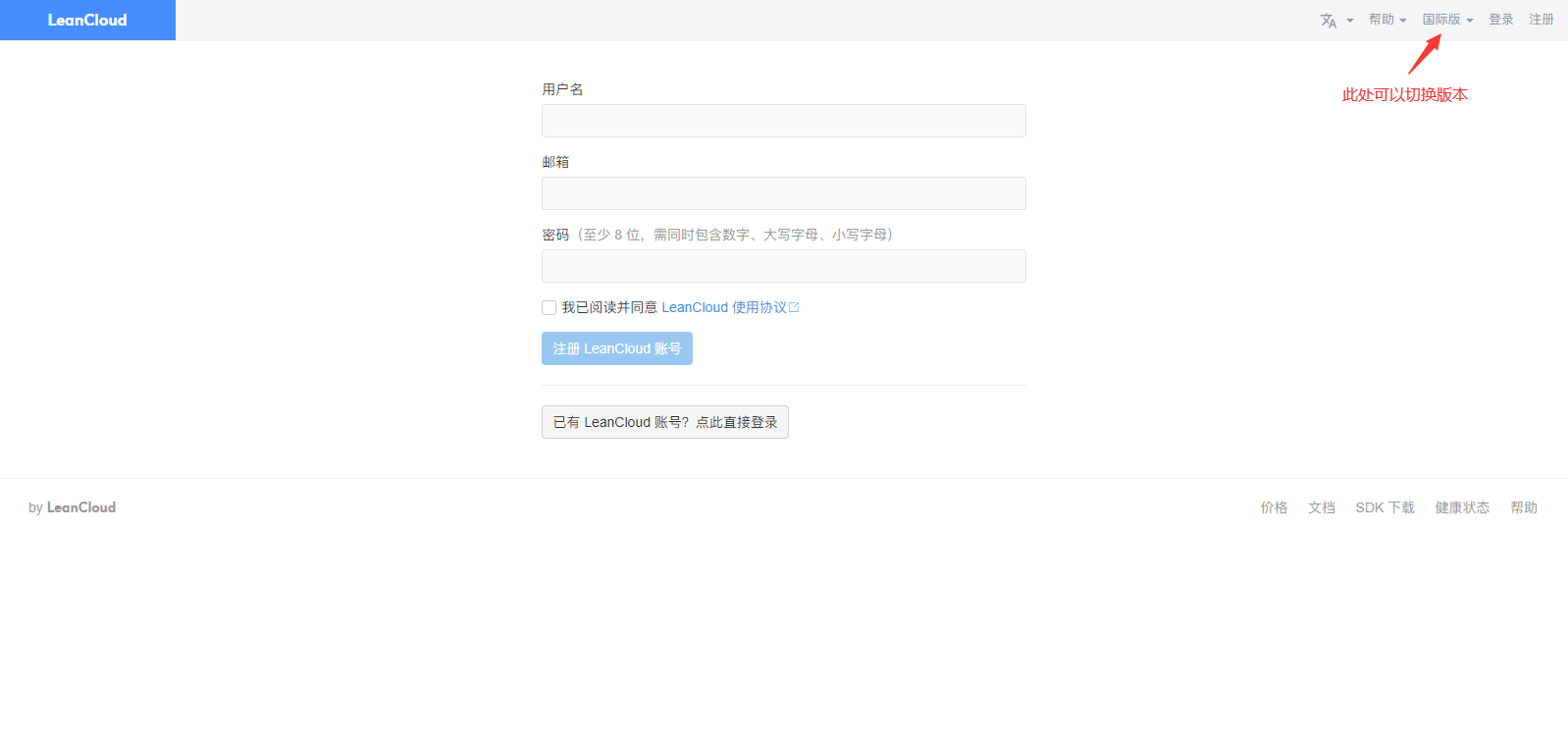Focus the 用户名 input field
Image resolution: width=1568 pixels, height=742 pixels.
(784, 121)
